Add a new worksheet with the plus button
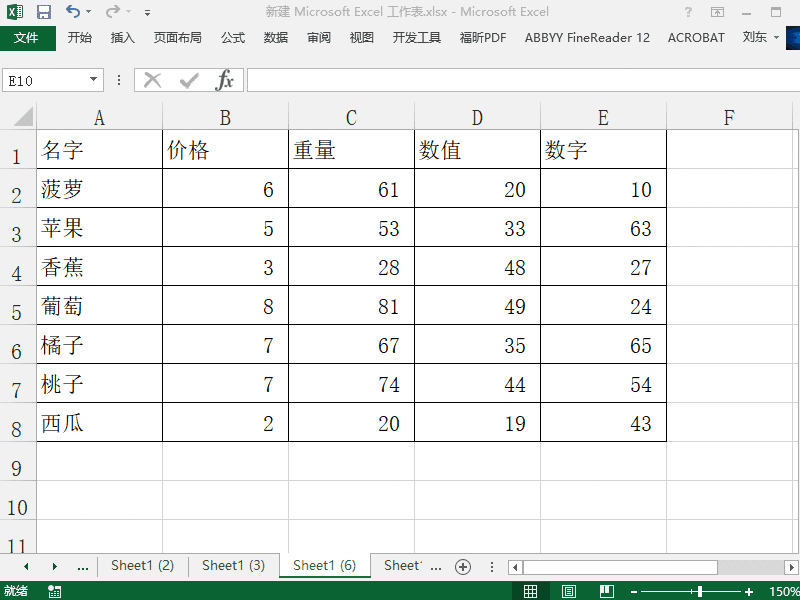 pyautogui.click(x=463, y=565)
